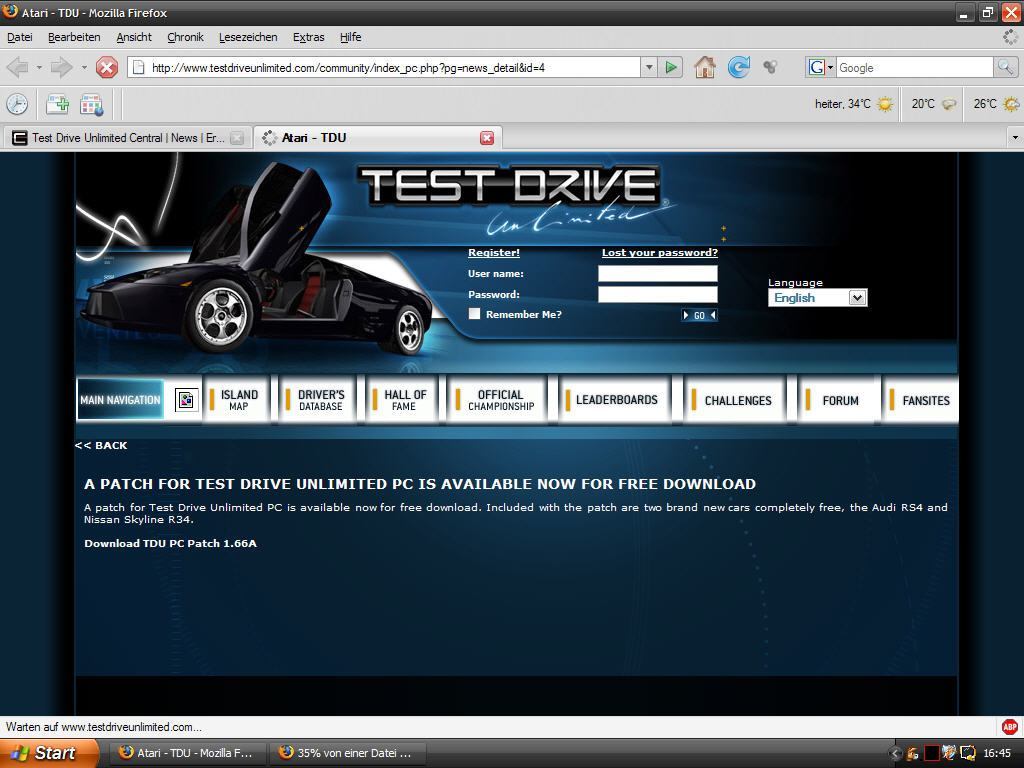Click the 20°C cloudy forecast icon
The image size is (1024, 768).
click(949, 104)
